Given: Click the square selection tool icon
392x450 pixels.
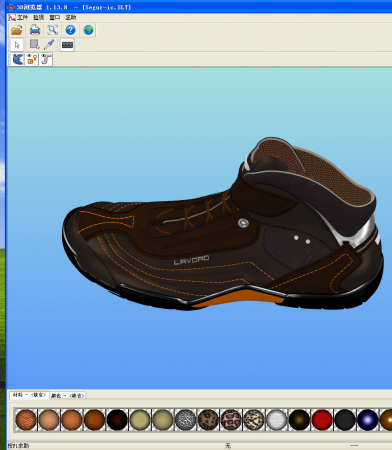Looking at the screenshot, I should (34, 45).
